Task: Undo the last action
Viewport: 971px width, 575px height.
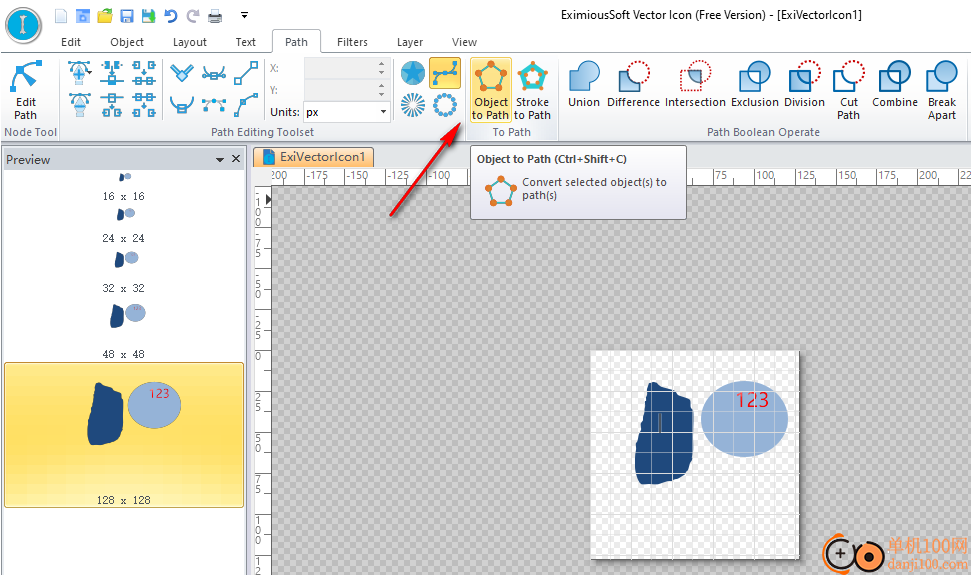Action: tap(171, 15)
